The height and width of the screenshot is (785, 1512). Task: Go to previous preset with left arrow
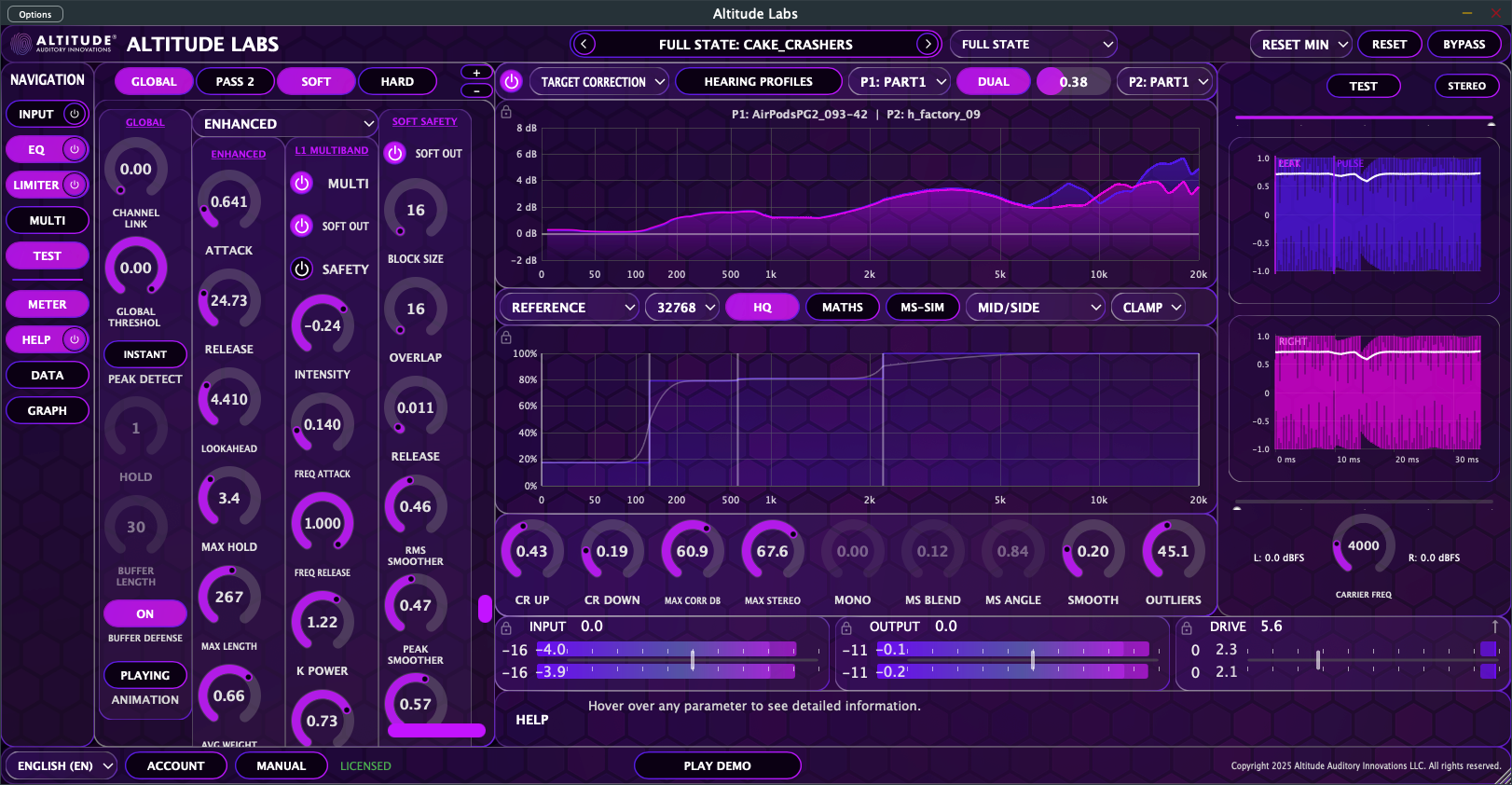tap(584, 44)
